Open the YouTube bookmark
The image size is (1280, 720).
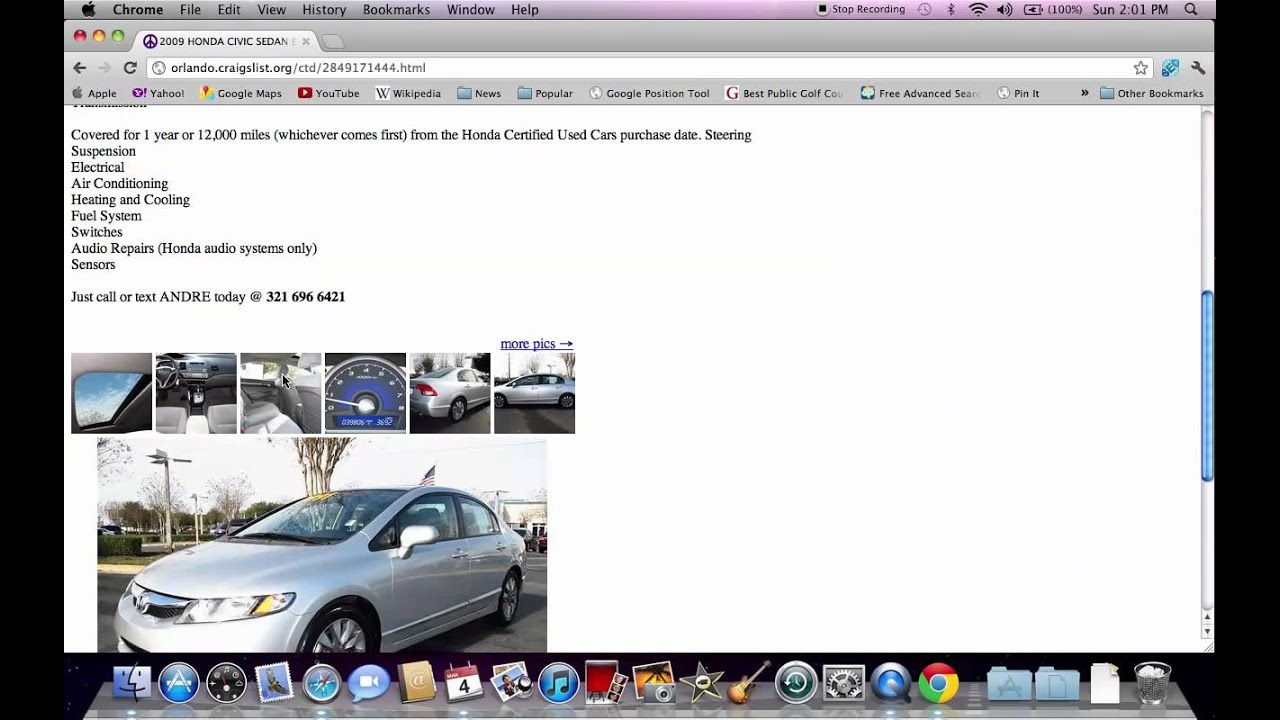click(x=329, y=93)
